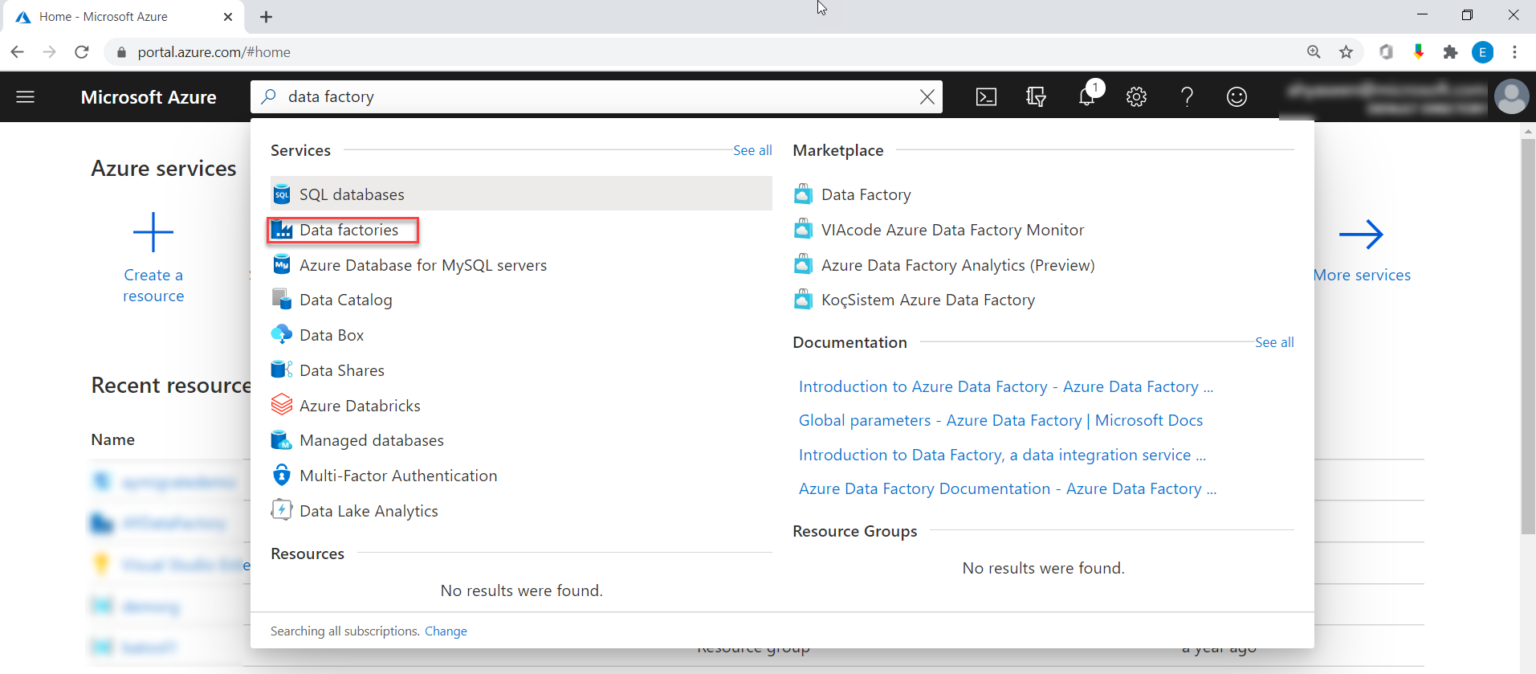Image resolution: width=1536 pixels, height=674 pixels.
Task: Clear the search box with the X
Action: tap(927, 96)
